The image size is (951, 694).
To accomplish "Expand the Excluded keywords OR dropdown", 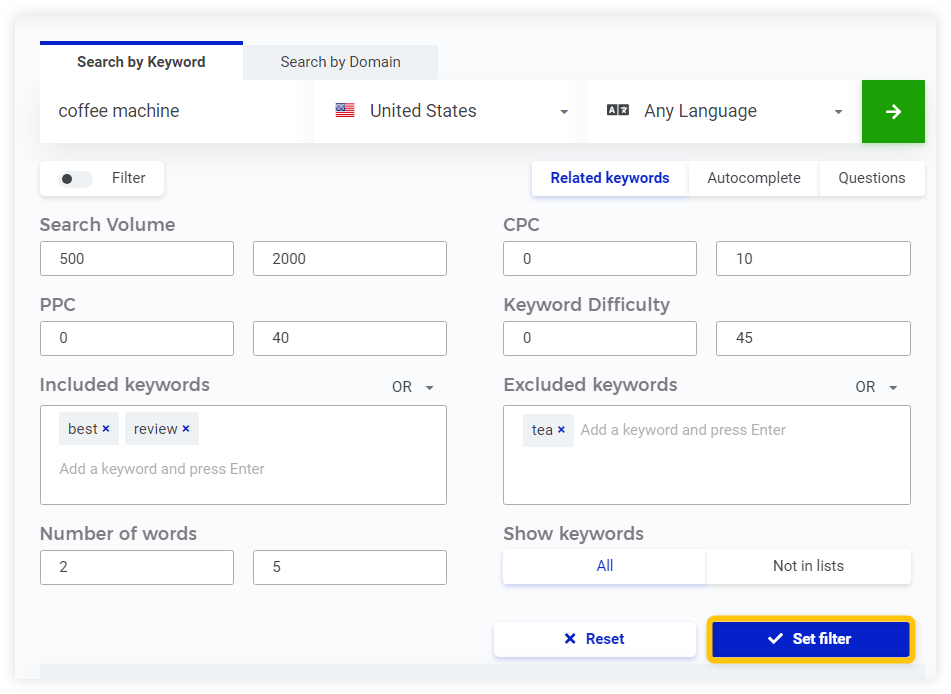I will tap(876, 387).
